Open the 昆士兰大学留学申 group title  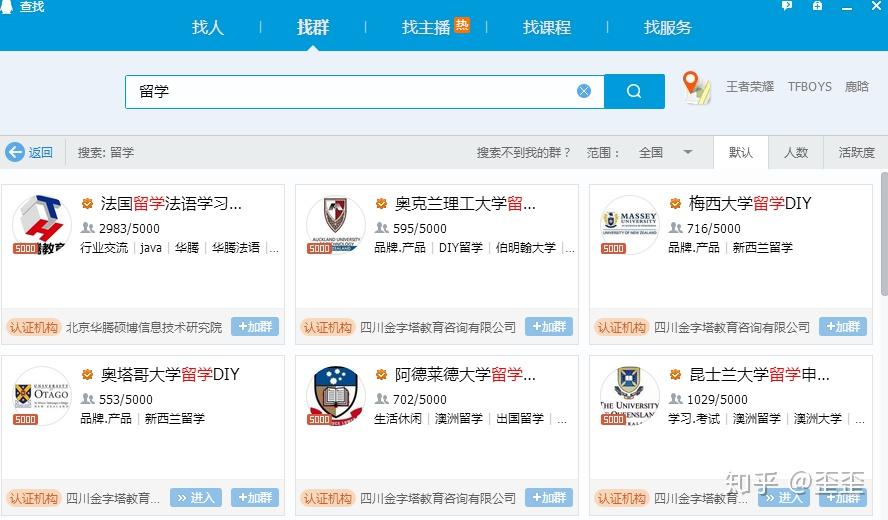pos(759,374)
